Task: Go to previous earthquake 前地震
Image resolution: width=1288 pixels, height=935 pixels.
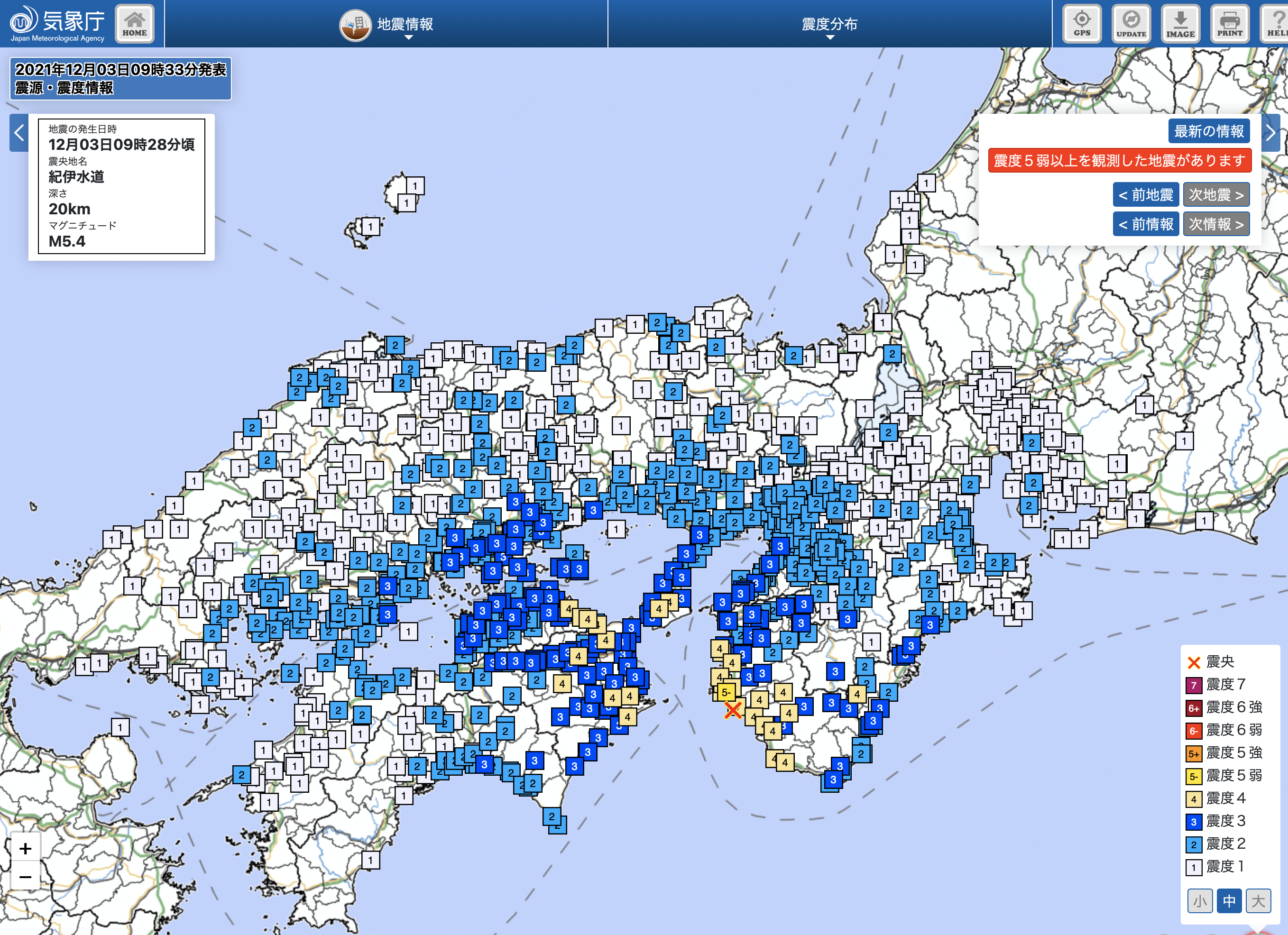Action: pos(1145,195)
